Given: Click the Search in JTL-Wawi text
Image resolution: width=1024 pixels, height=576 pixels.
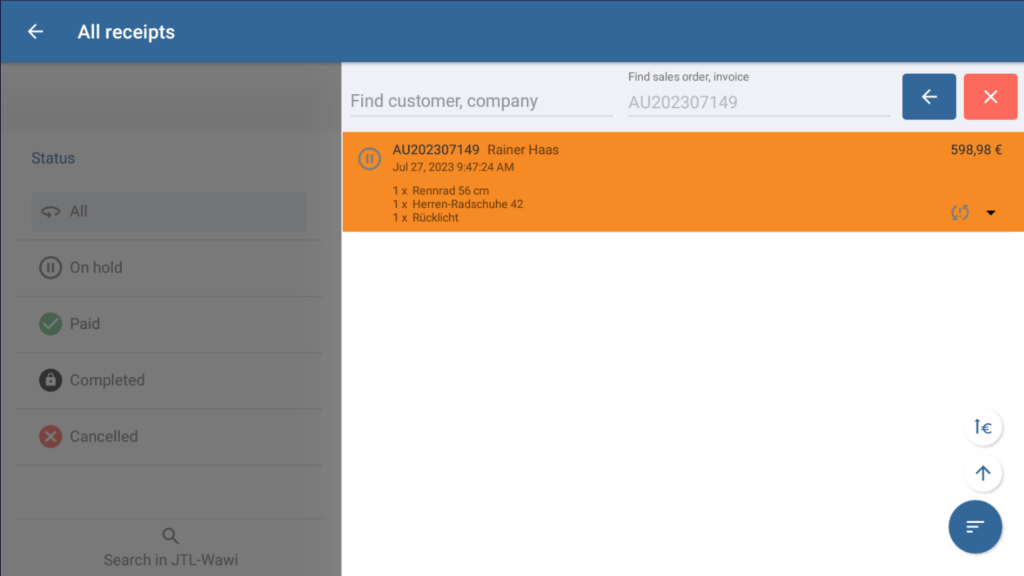Looking at the screenshot, I should (x=171, y=560).
